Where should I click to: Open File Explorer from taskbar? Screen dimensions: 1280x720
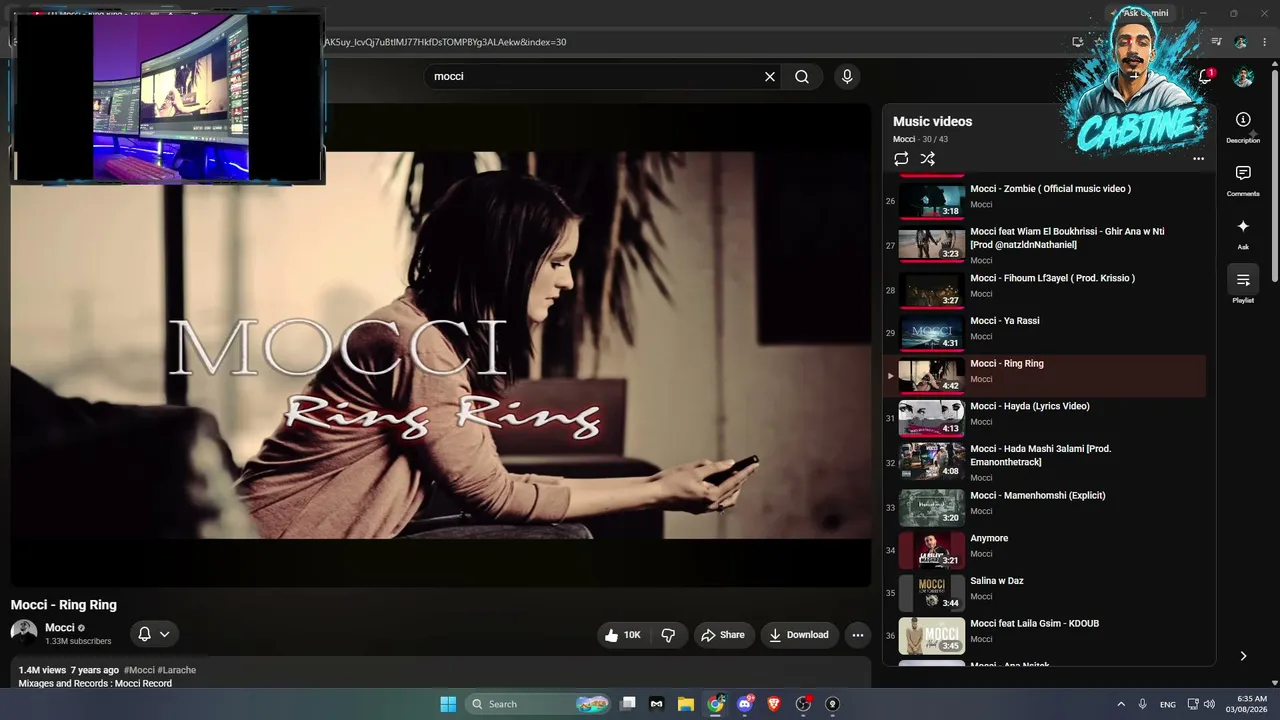686,704
